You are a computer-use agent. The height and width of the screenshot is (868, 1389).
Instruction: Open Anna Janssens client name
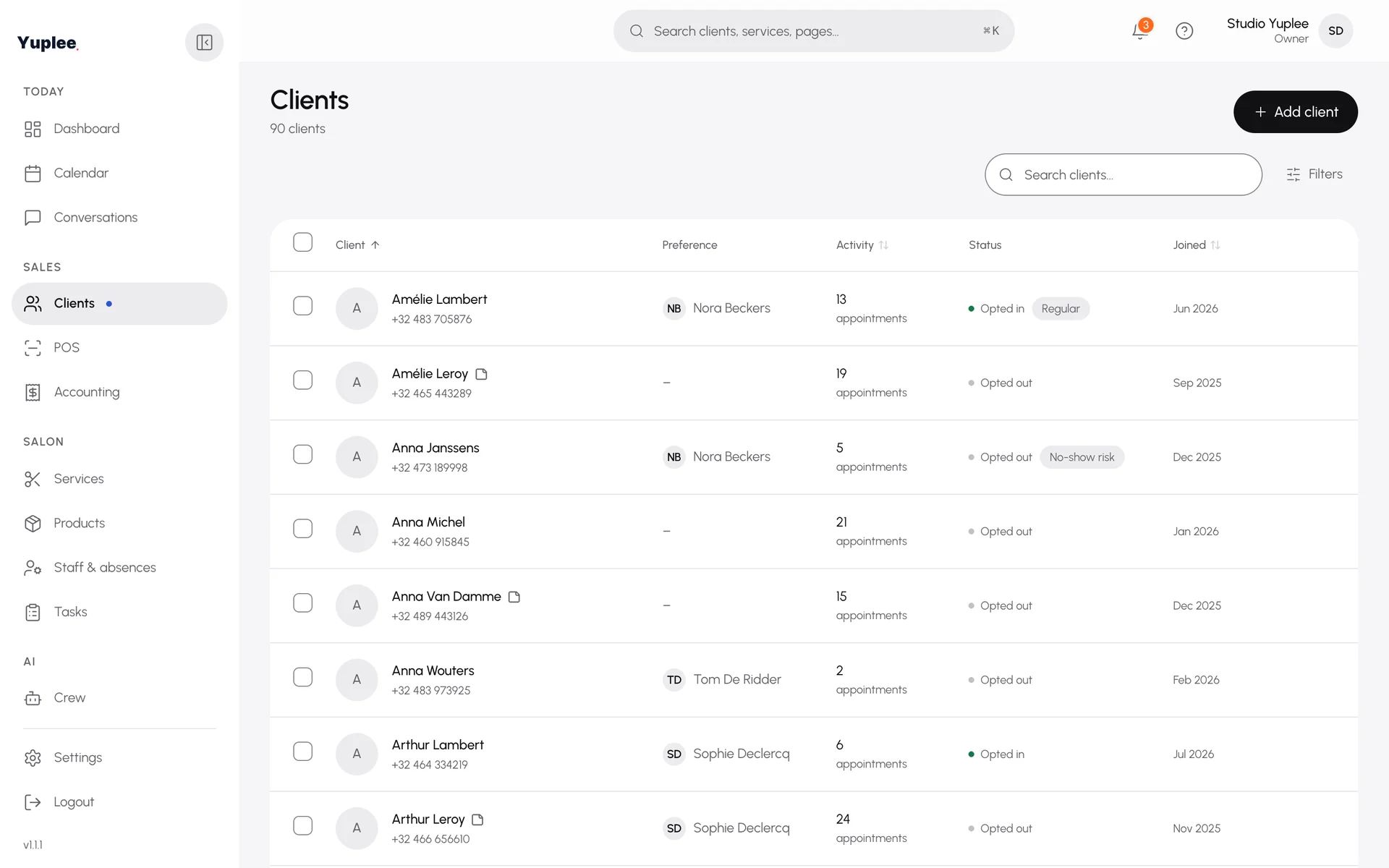point(436,448)
